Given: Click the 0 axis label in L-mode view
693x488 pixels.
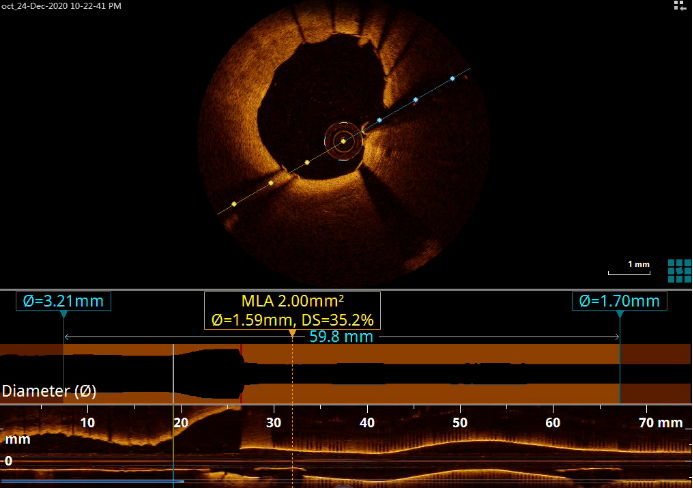Looking at the screenshot, I should coord(8,461).
